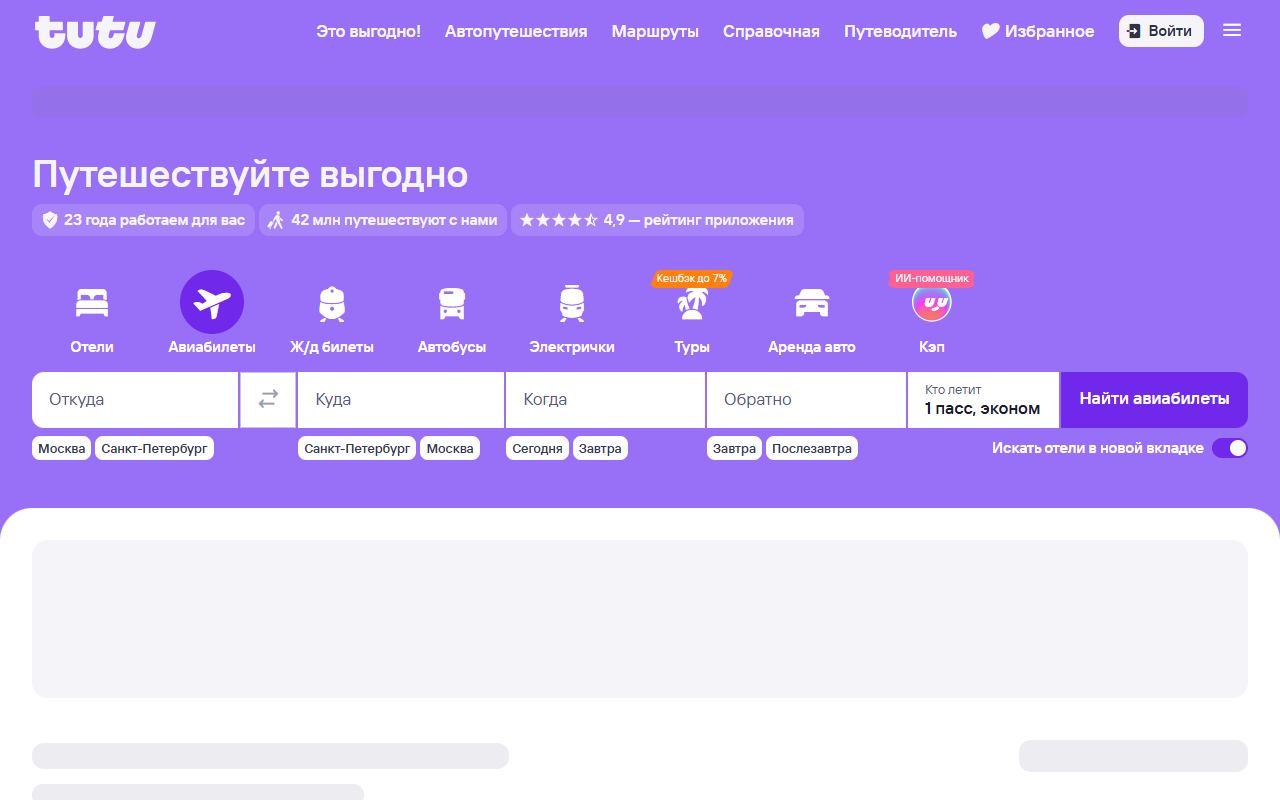Select the Туры palm tree icon

coord(692,303)
